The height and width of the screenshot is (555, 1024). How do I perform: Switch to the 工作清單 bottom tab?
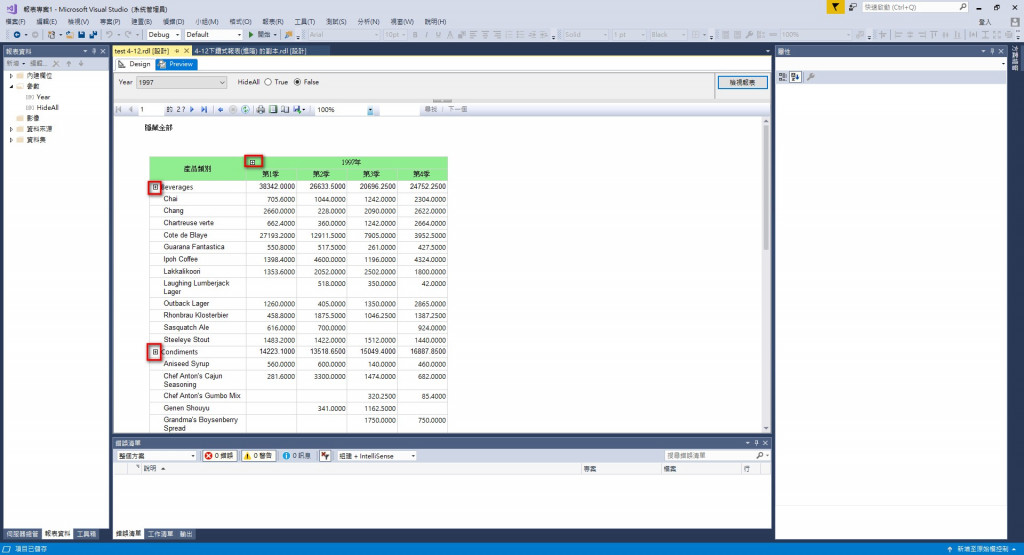point(160,534)
